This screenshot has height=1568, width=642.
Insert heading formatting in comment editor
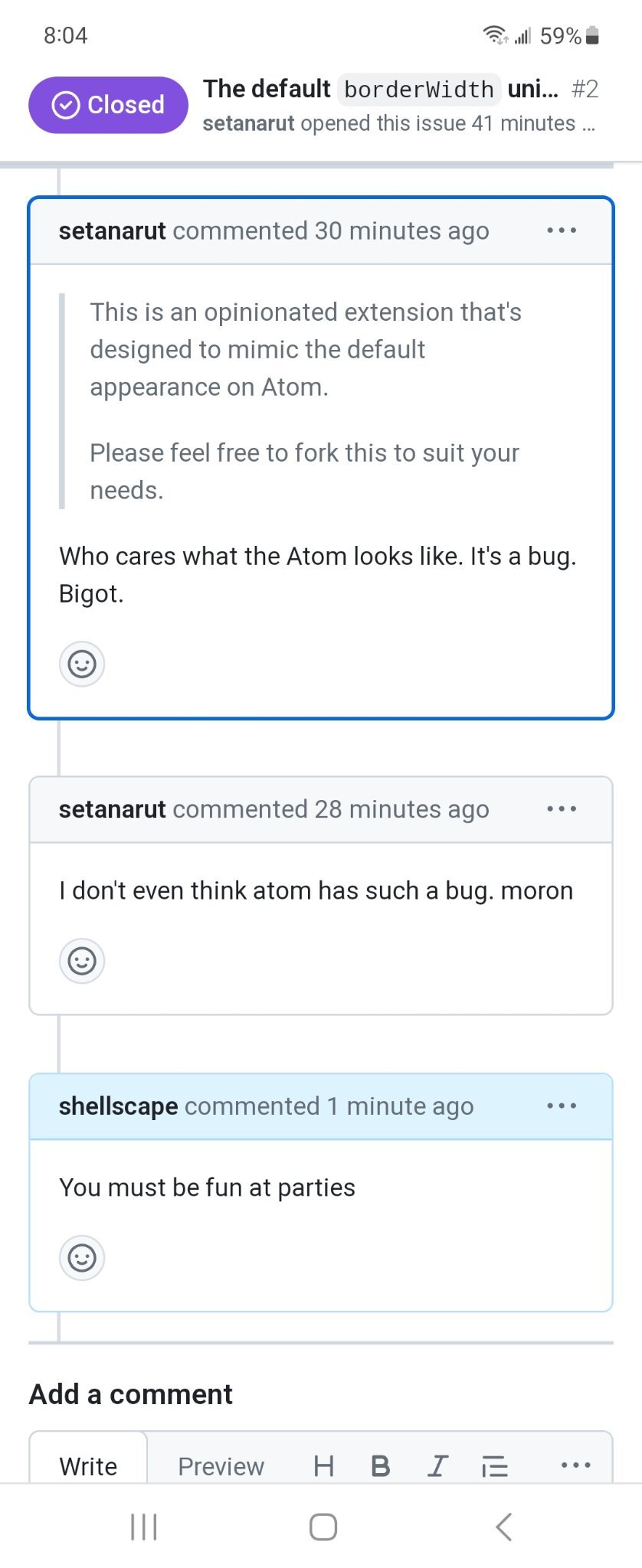(324, 1465)
